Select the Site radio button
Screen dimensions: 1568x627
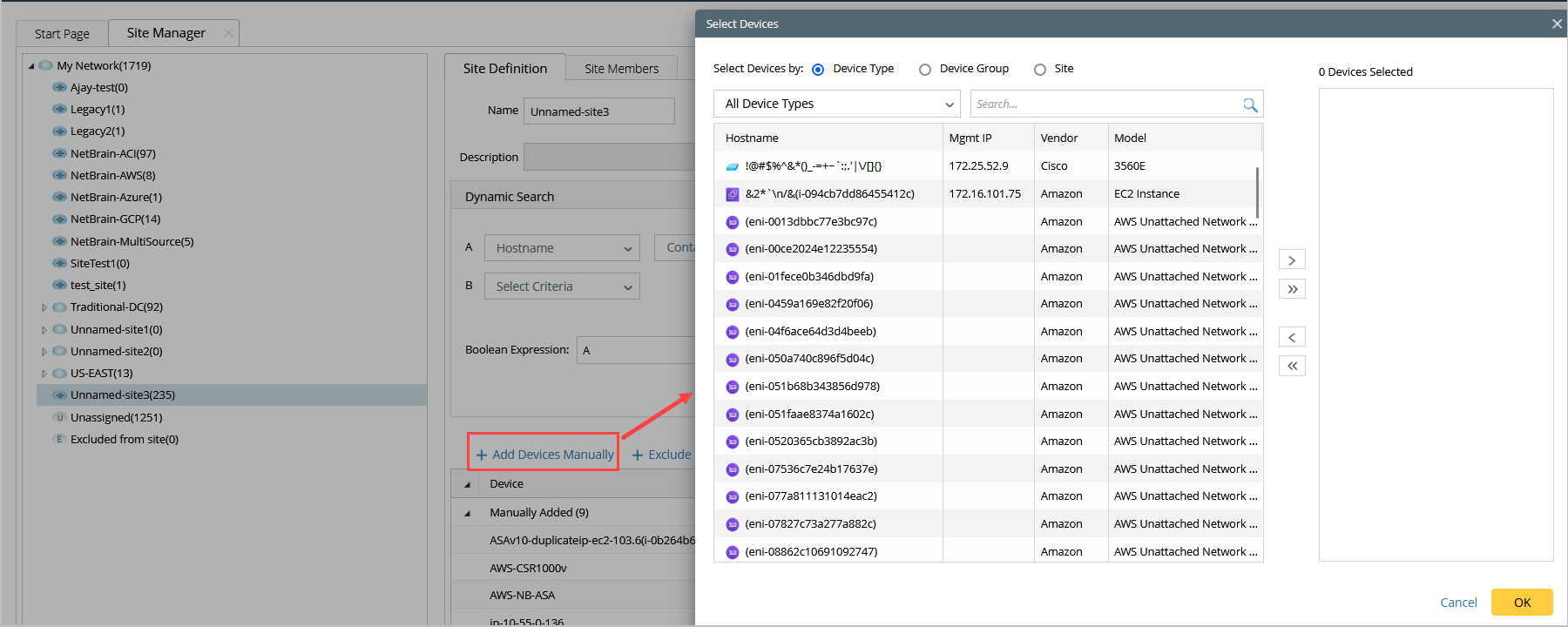coord(1040,70)
